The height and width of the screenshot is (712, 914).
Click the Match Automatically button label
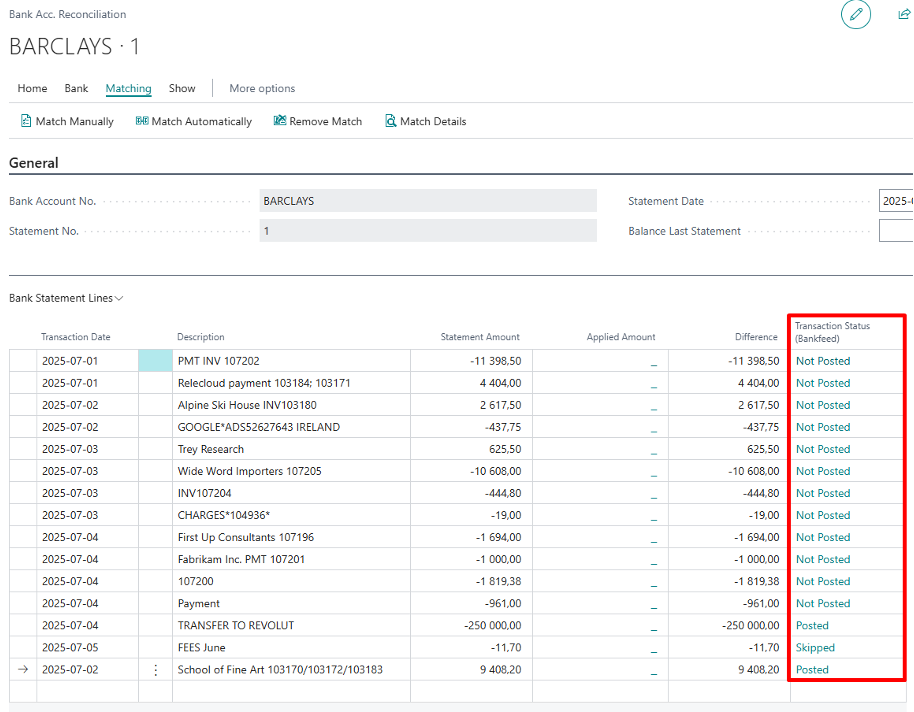202,121
